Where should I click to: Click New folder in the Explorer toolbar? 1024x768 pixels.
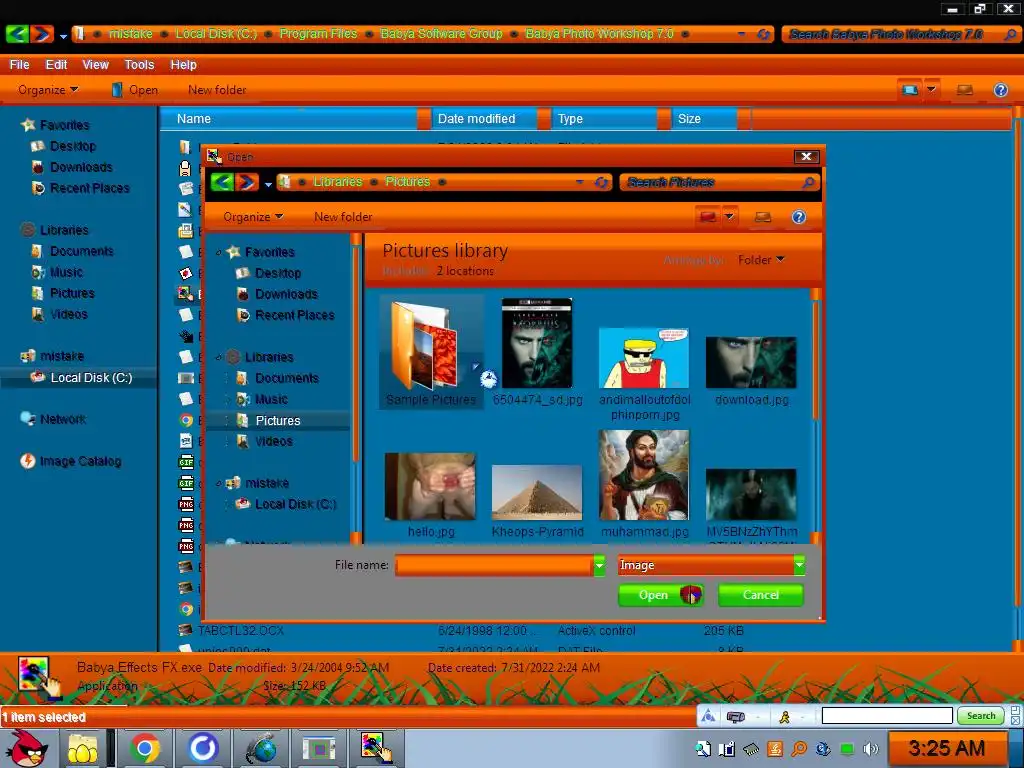click(x=217, y=90)
